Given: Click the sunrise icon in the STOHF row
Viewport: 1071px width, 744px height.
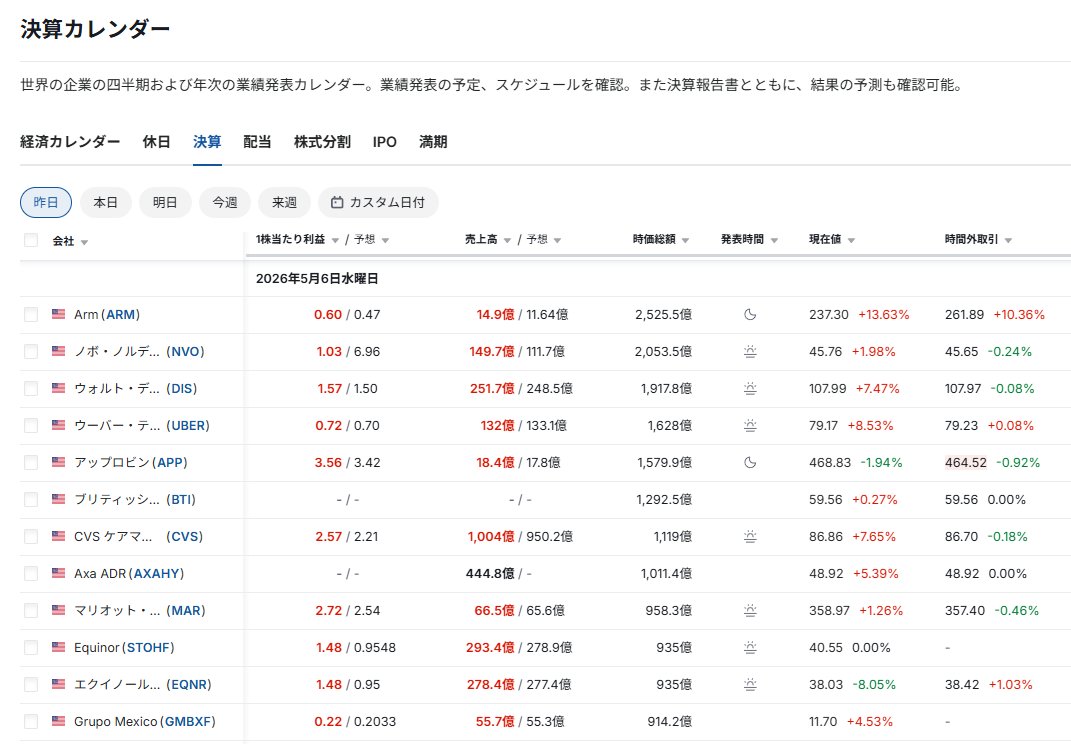Looking at the screenshot, I should [750, 647].
